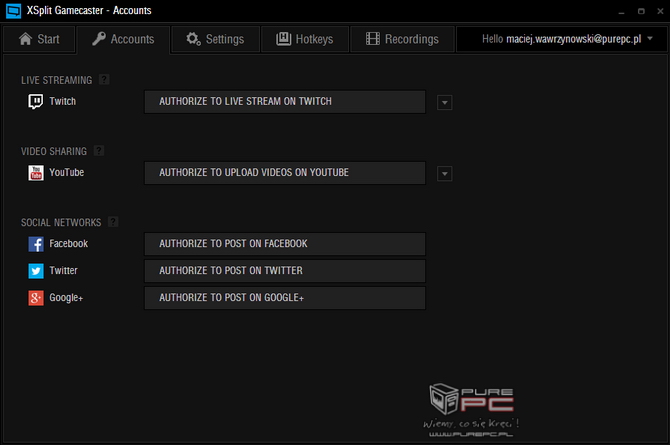Click the Google+ logo icon
The image size is (670, 445).
coord(36,298)
